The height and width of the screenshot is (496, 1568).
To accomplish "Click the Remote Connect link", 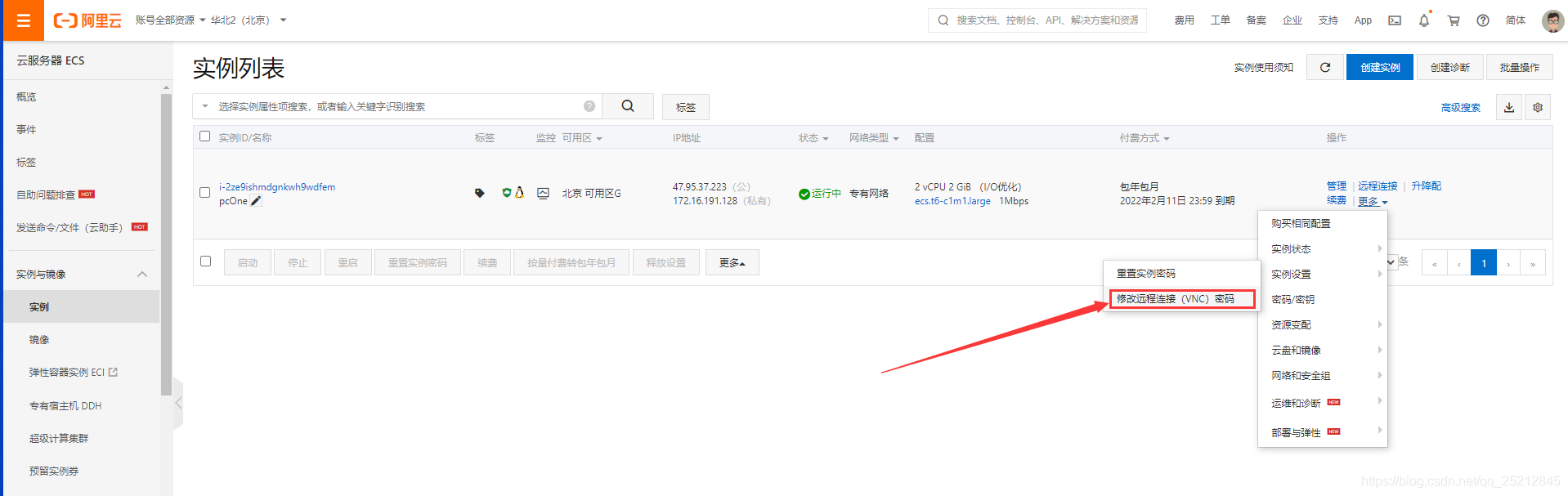I will coord(1378,186).
